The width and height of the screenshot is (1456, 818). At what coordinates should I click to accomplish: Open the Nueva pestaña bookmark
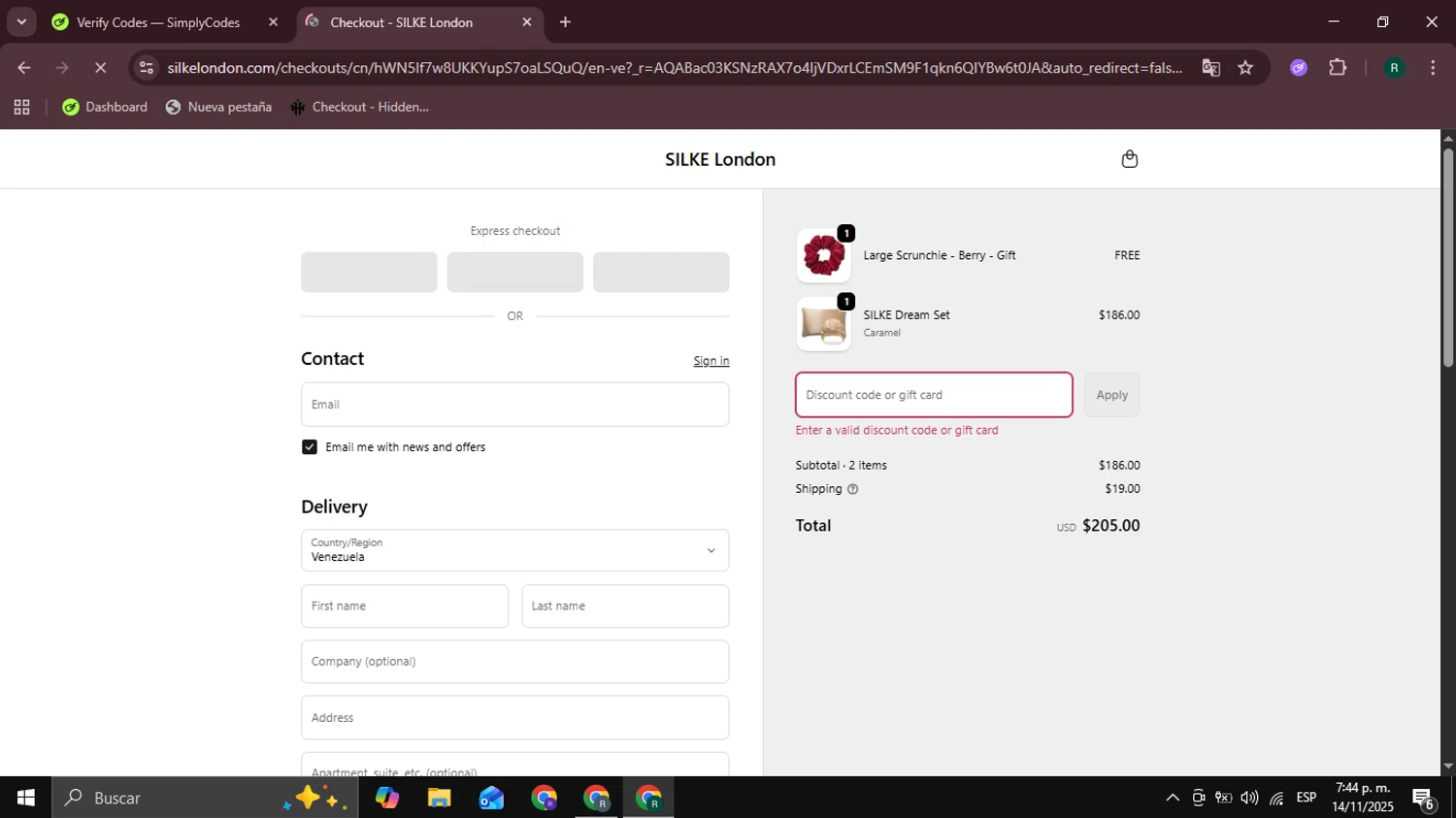[x=218, y=107]
